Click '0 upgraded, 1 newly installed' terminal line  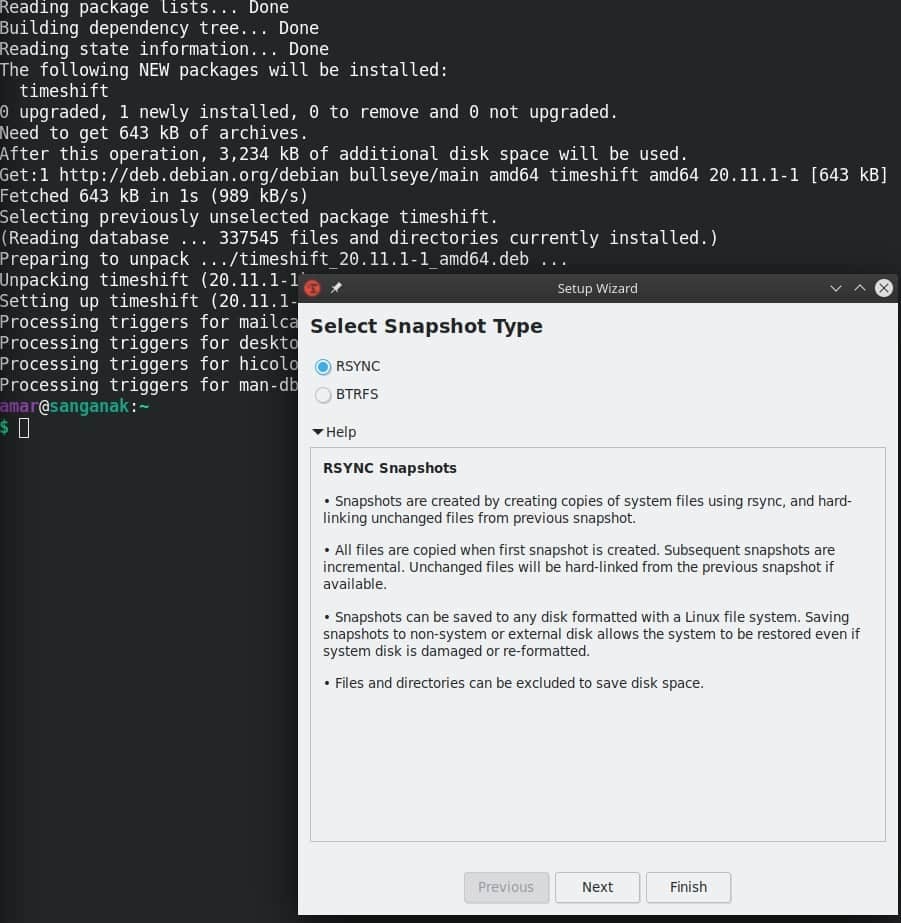point(308,112)
